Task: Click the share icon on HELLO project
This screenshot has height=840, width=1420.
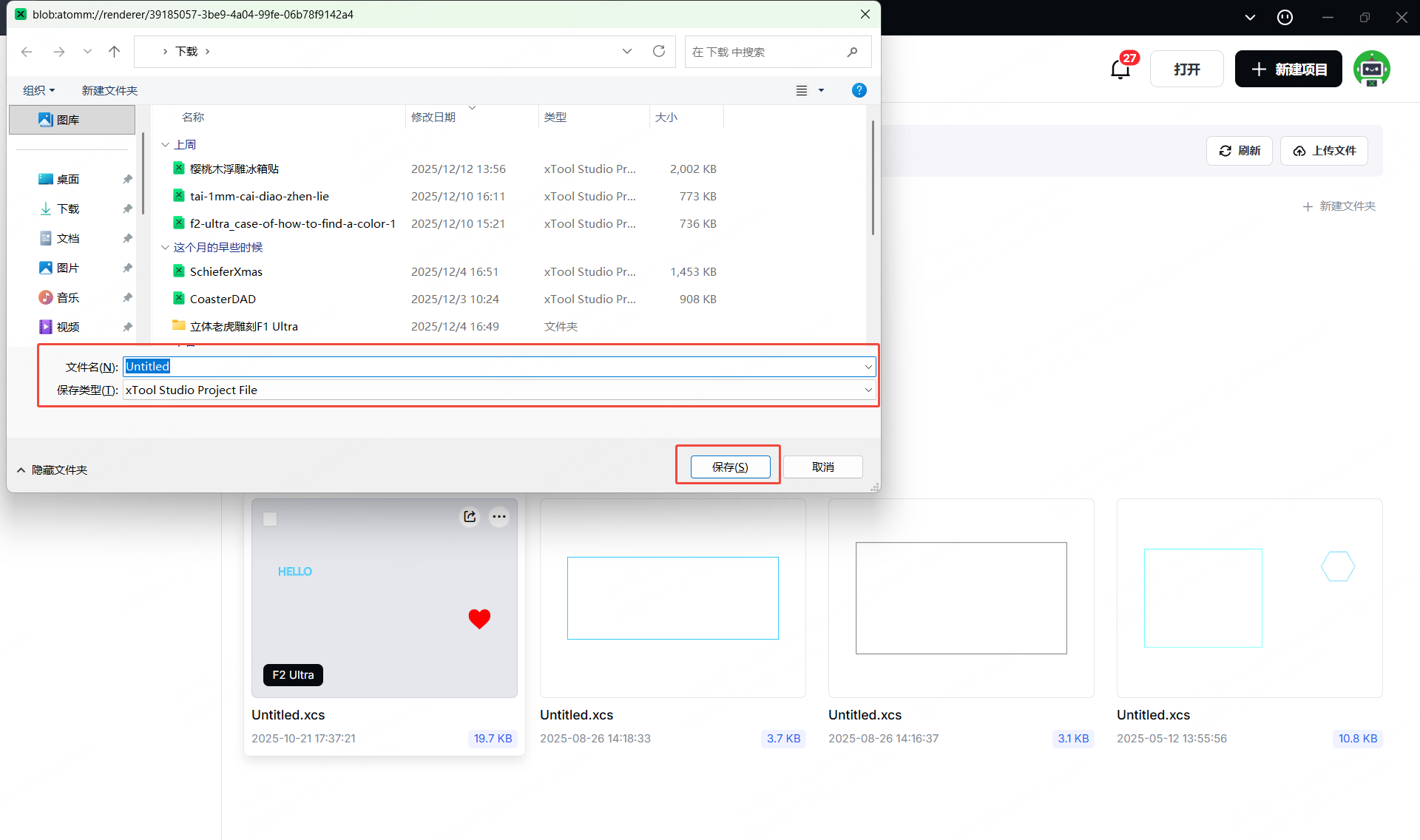Action: [x=470, y=517]
